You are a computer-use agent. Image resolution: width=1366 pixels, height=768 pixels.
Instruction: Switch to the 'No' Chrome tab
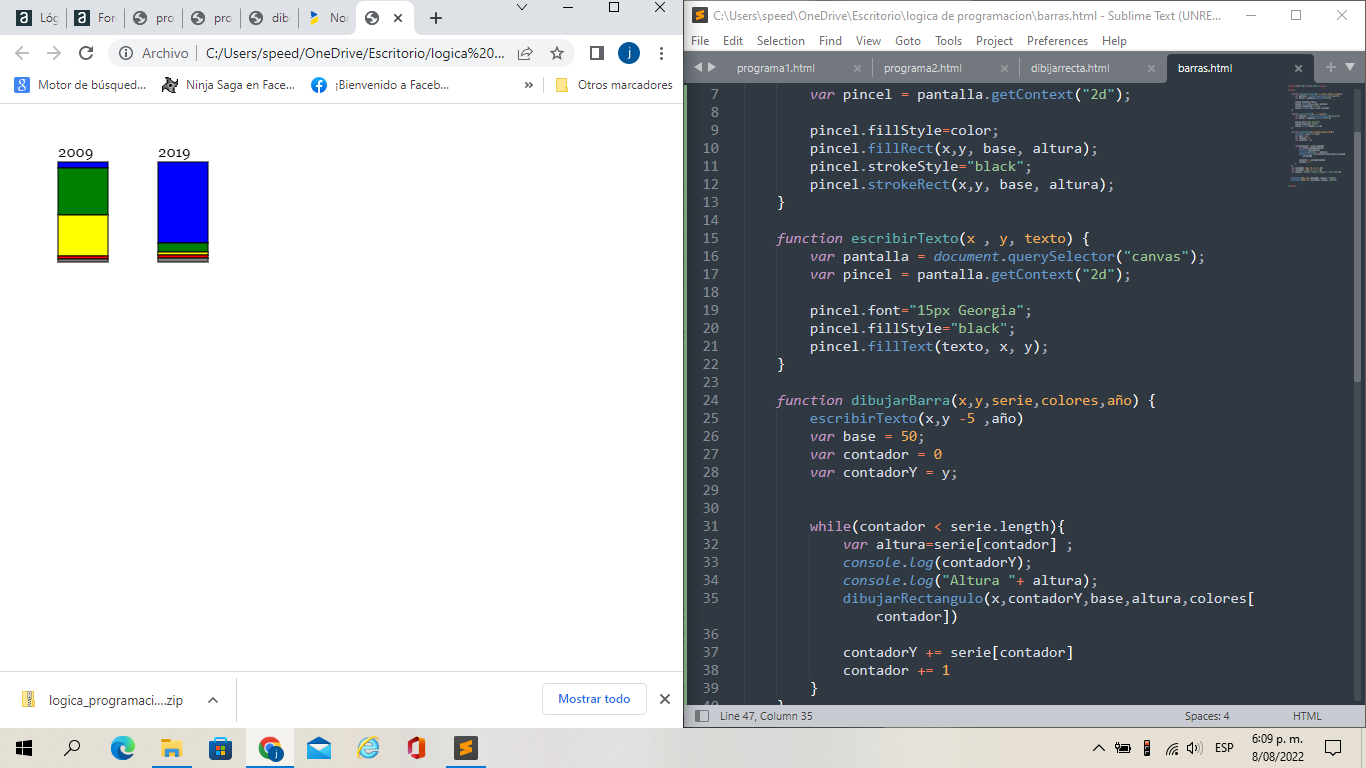point(326,18)
